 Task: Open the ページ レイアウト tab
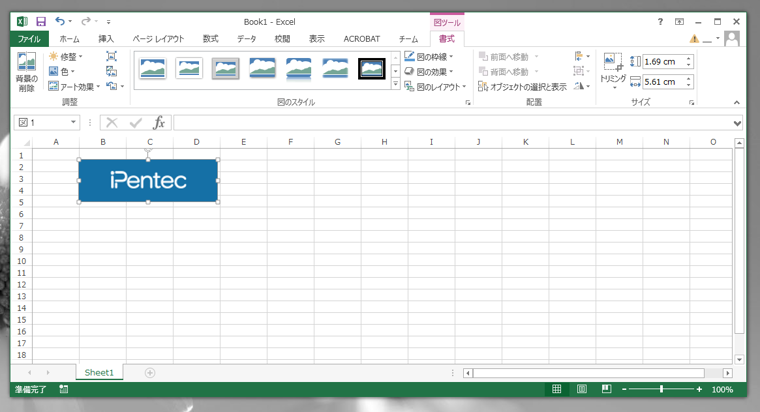click(x=158, y=39)
